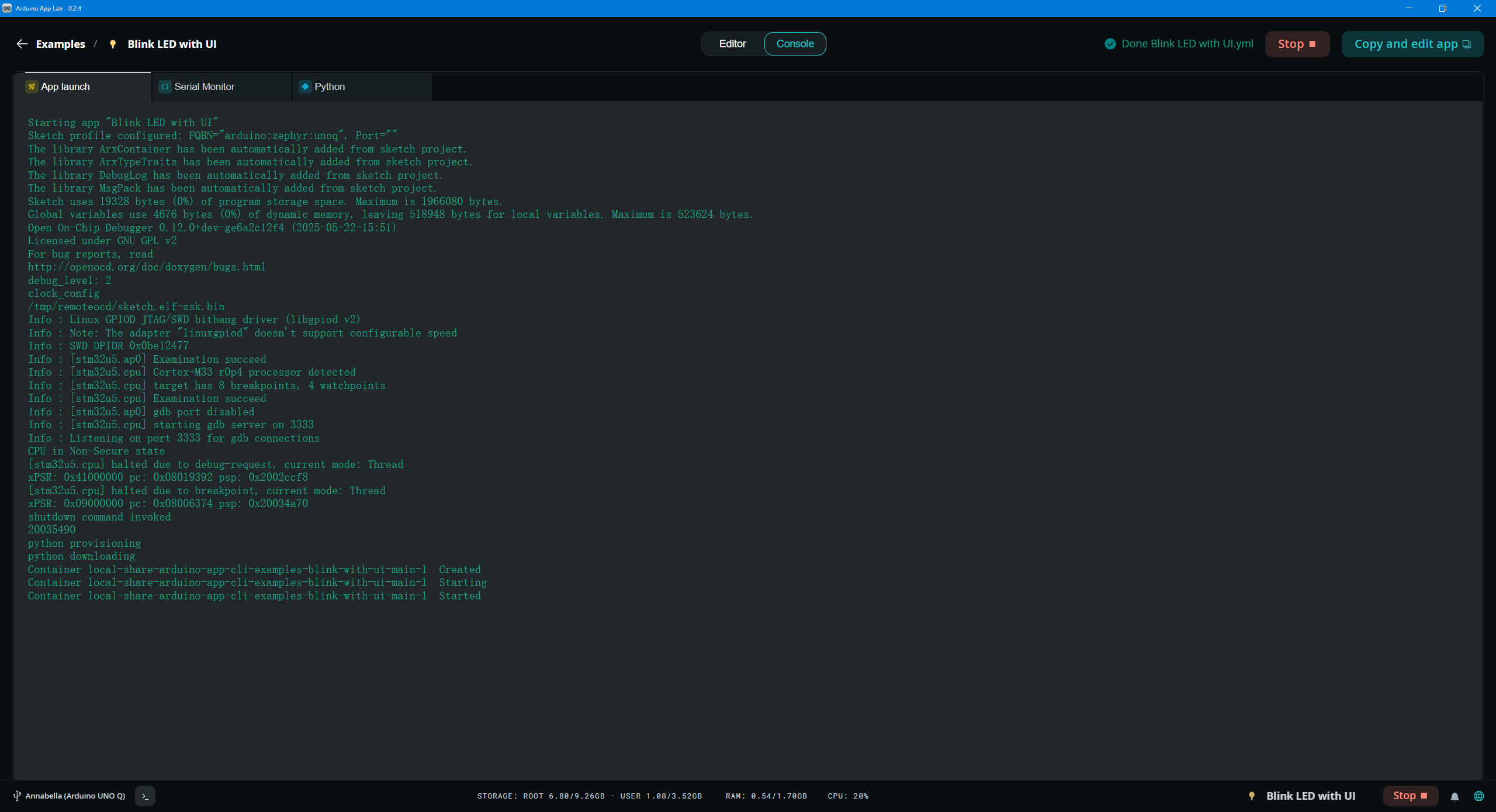This screenshot has height=812, width=1496.
Task: Close the Arduino App Lab window
Action: click(x=1477, y=8)
